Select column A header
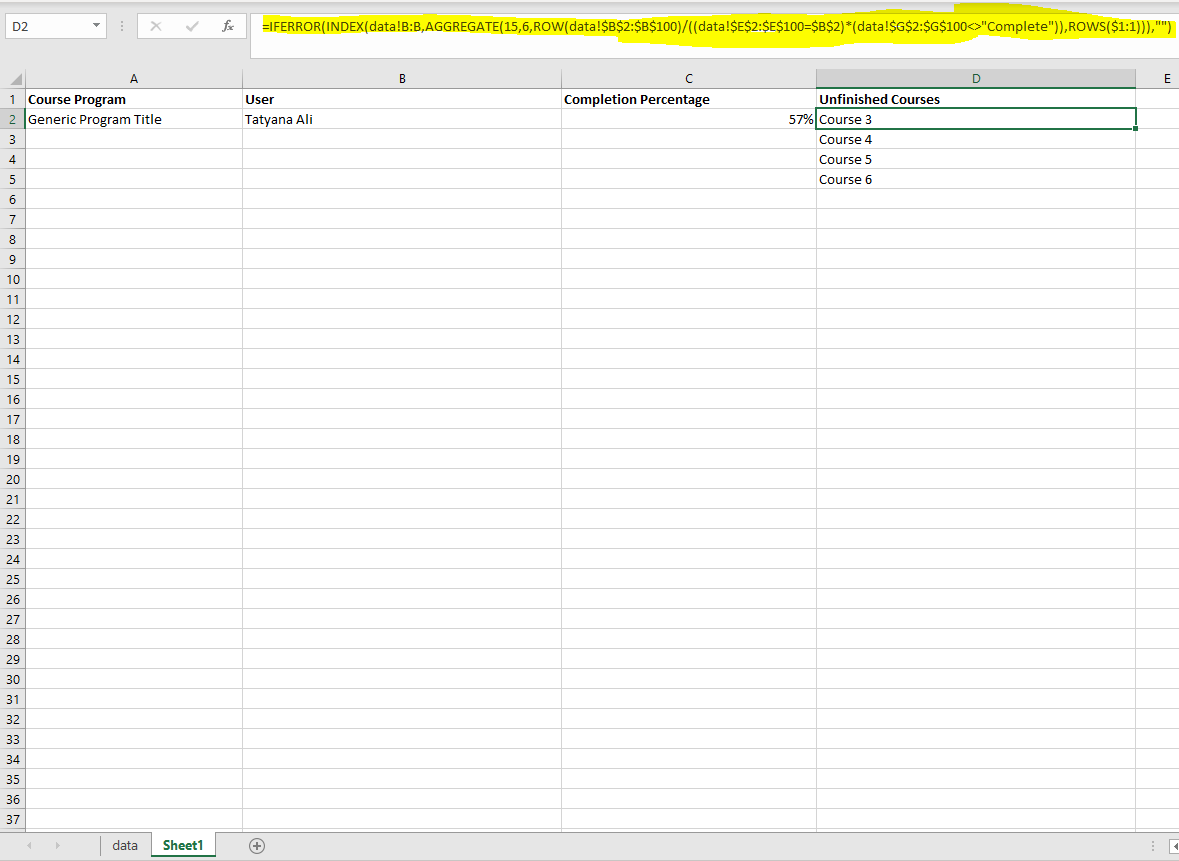 point(134,78)
